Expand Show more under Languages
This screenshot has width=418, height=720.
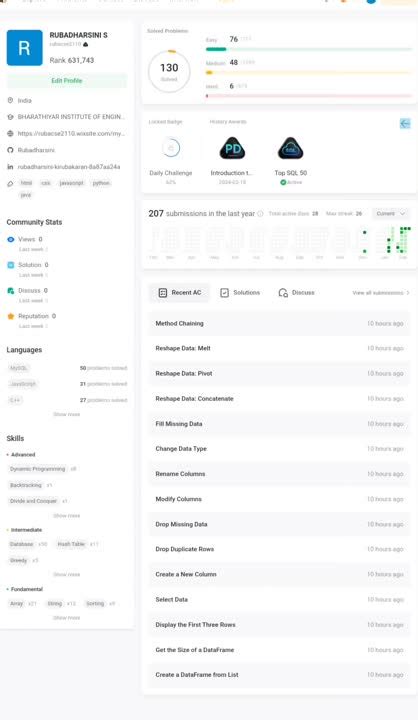click(x=67, y=414)
